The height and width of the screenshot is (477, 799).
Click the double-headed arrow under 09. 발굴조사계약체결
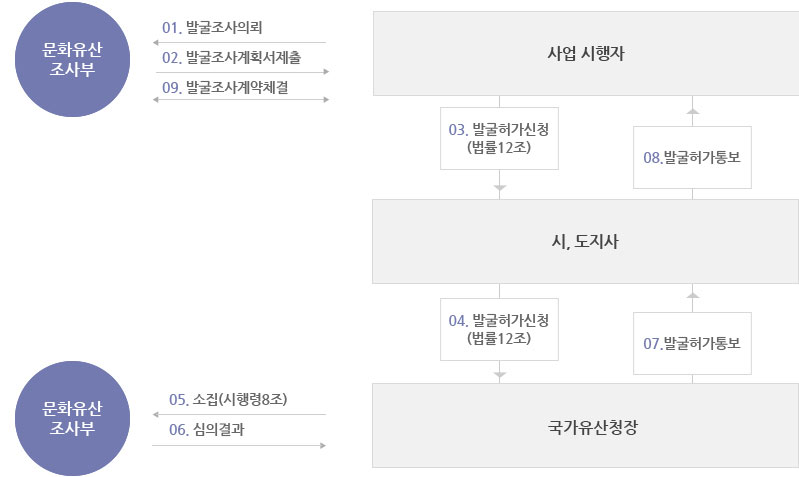[239, 101]
